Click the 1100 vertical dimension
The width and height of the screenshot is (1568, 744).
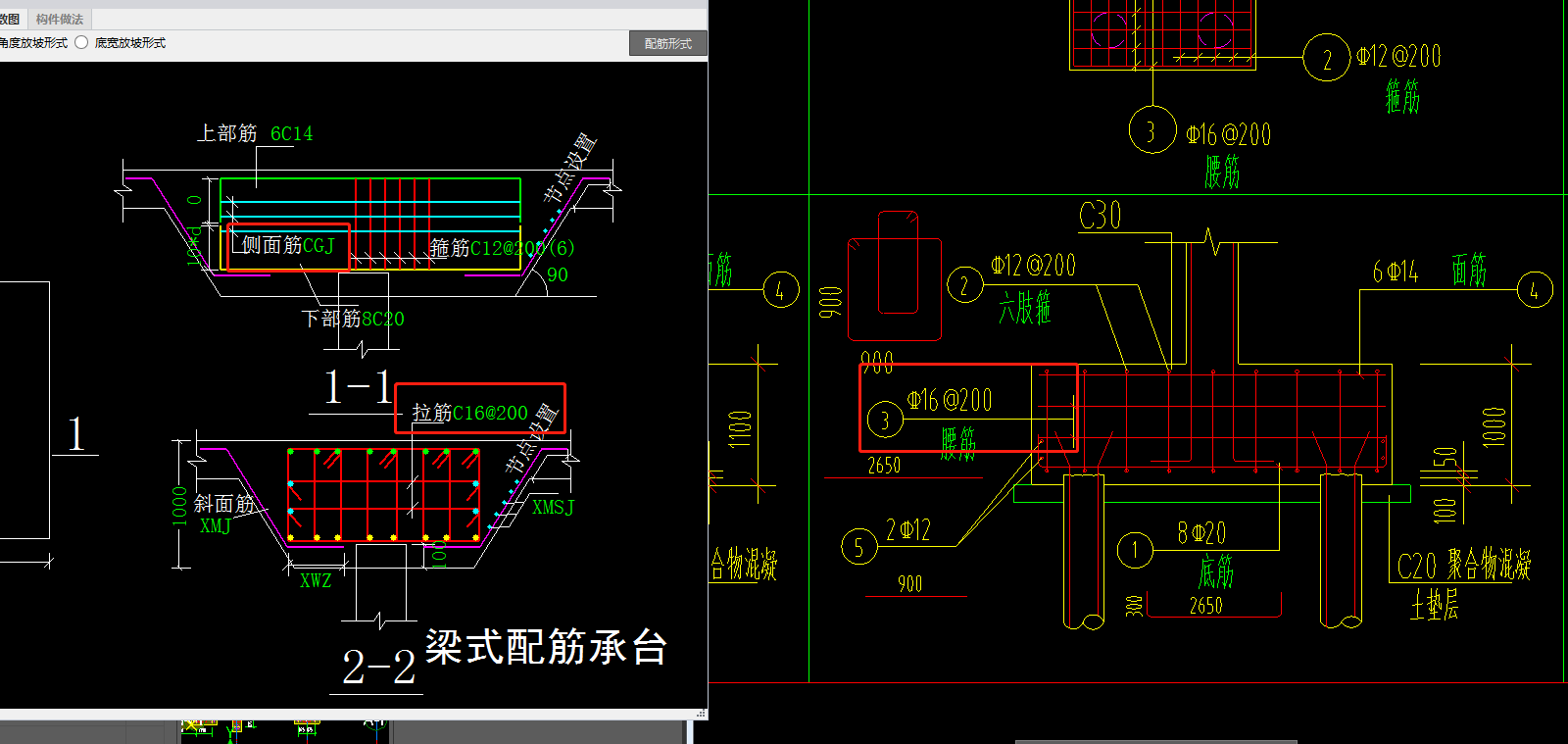740,428
